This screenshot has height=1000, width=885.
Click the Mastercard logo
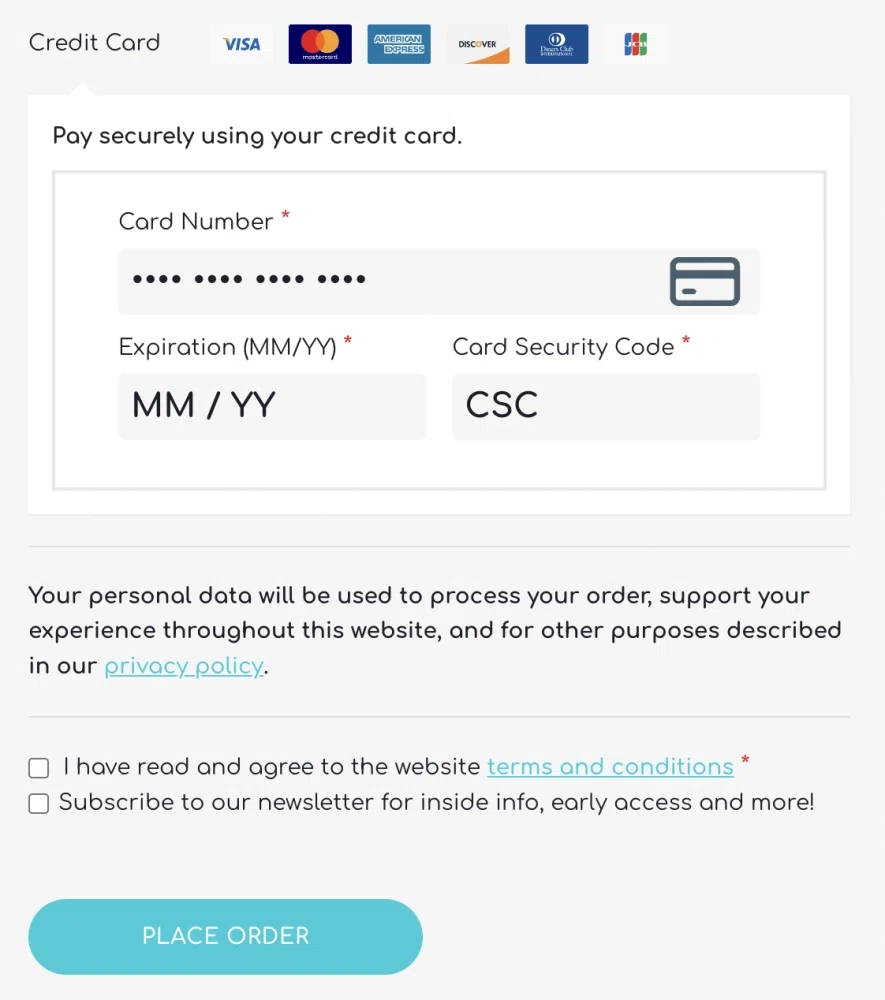[x=320, y=44]
